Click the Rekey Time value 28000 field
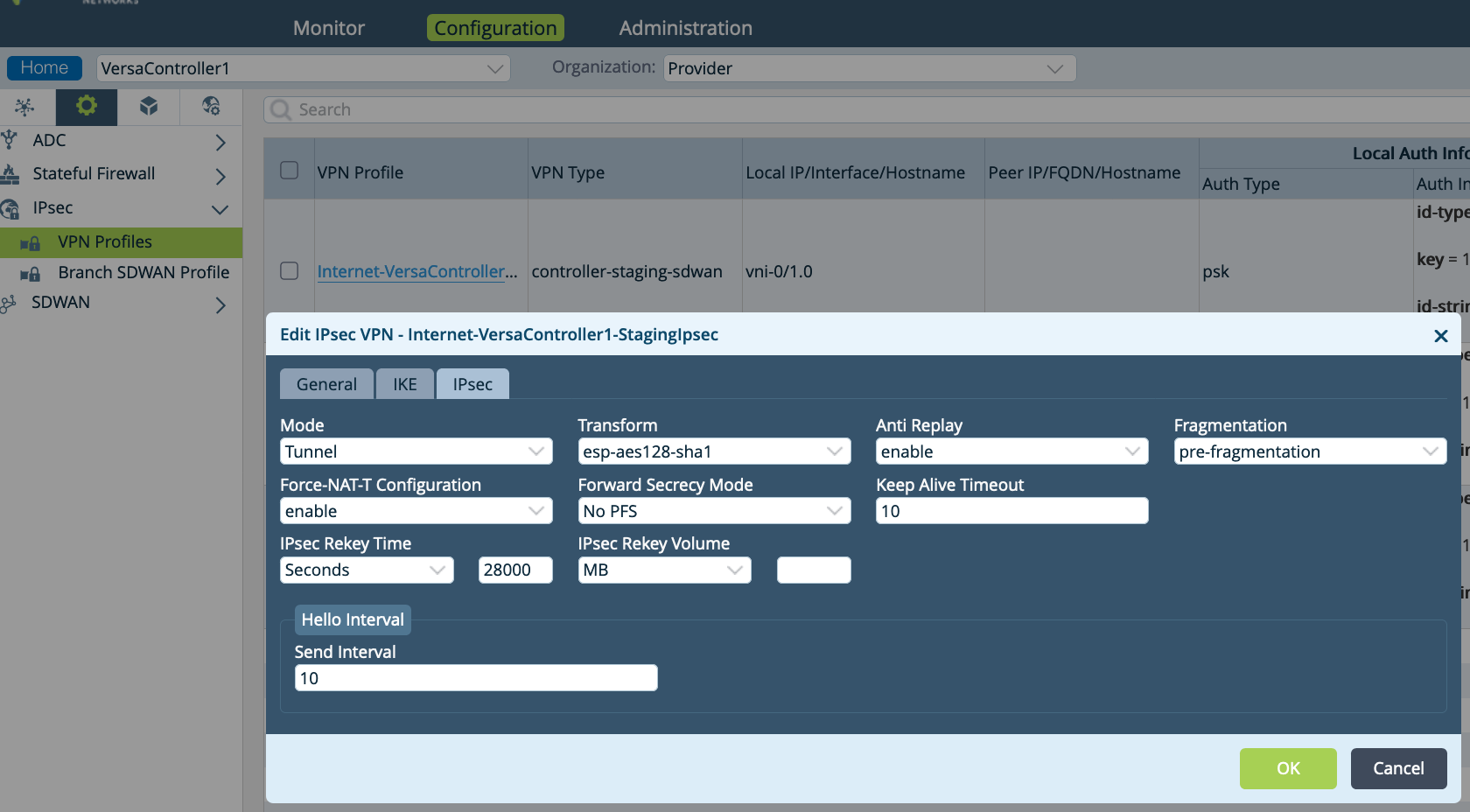The width and height of the screenshot is (1470, 812). click(515, 570)
